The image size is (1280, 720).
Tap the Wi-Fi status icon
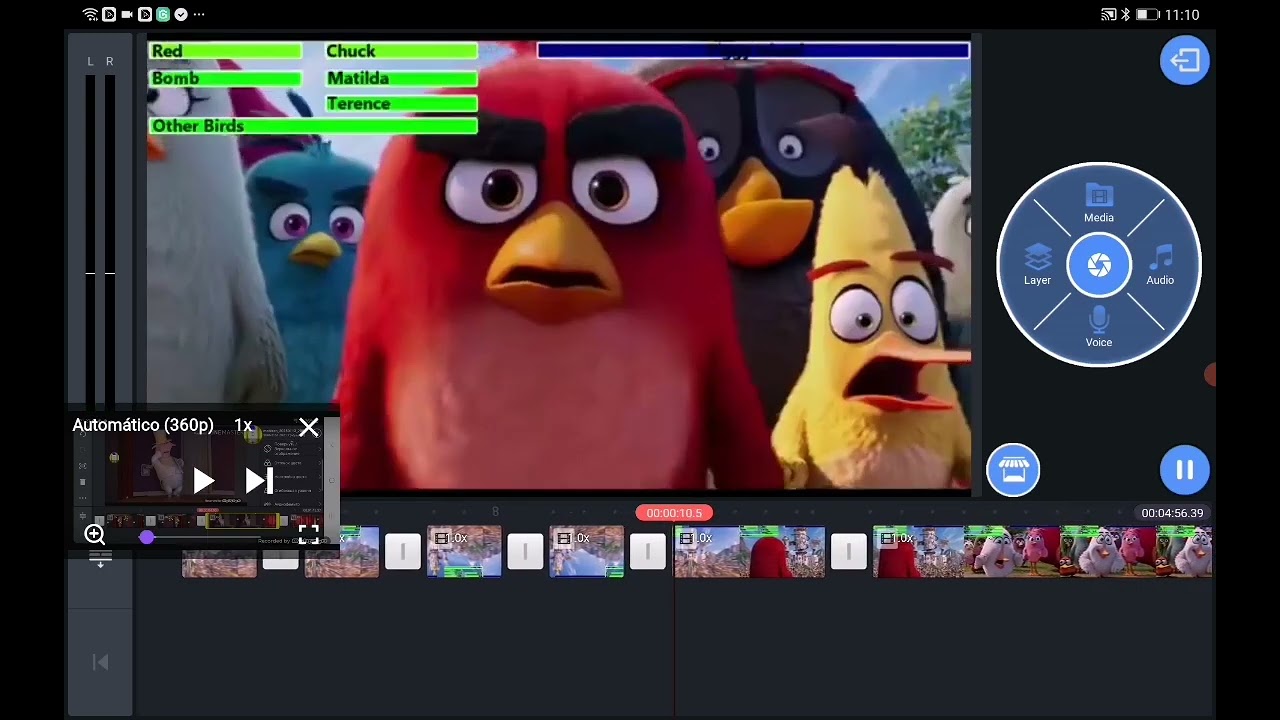[91, 15]
